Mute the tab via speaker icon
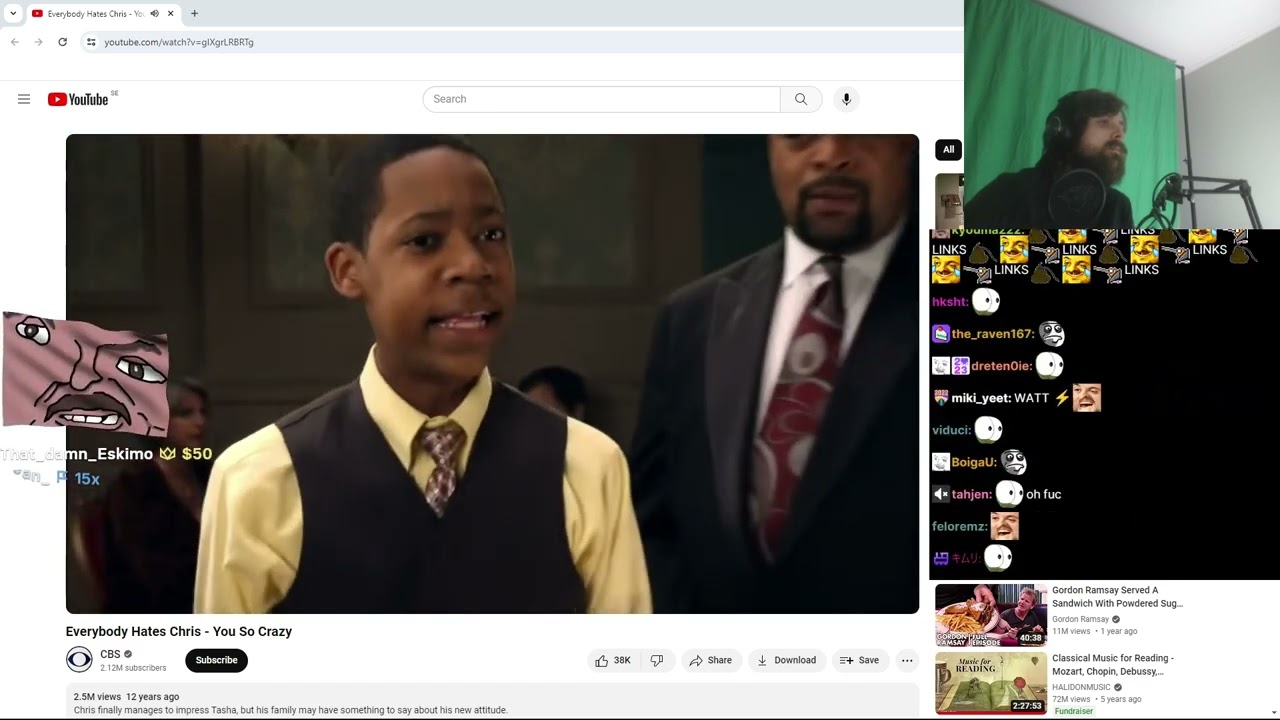 tap(154, 14)
